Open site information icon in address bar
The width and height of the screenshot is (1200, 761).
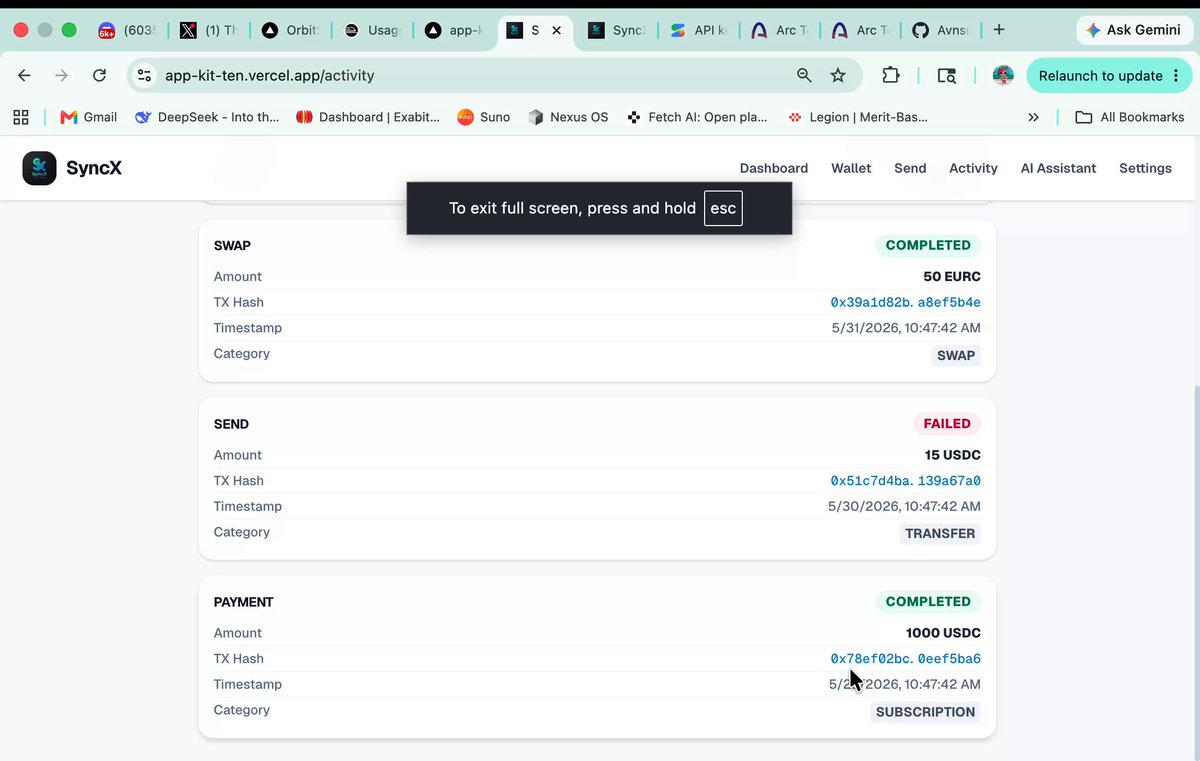pyautogui.click(x=145, y=75)
